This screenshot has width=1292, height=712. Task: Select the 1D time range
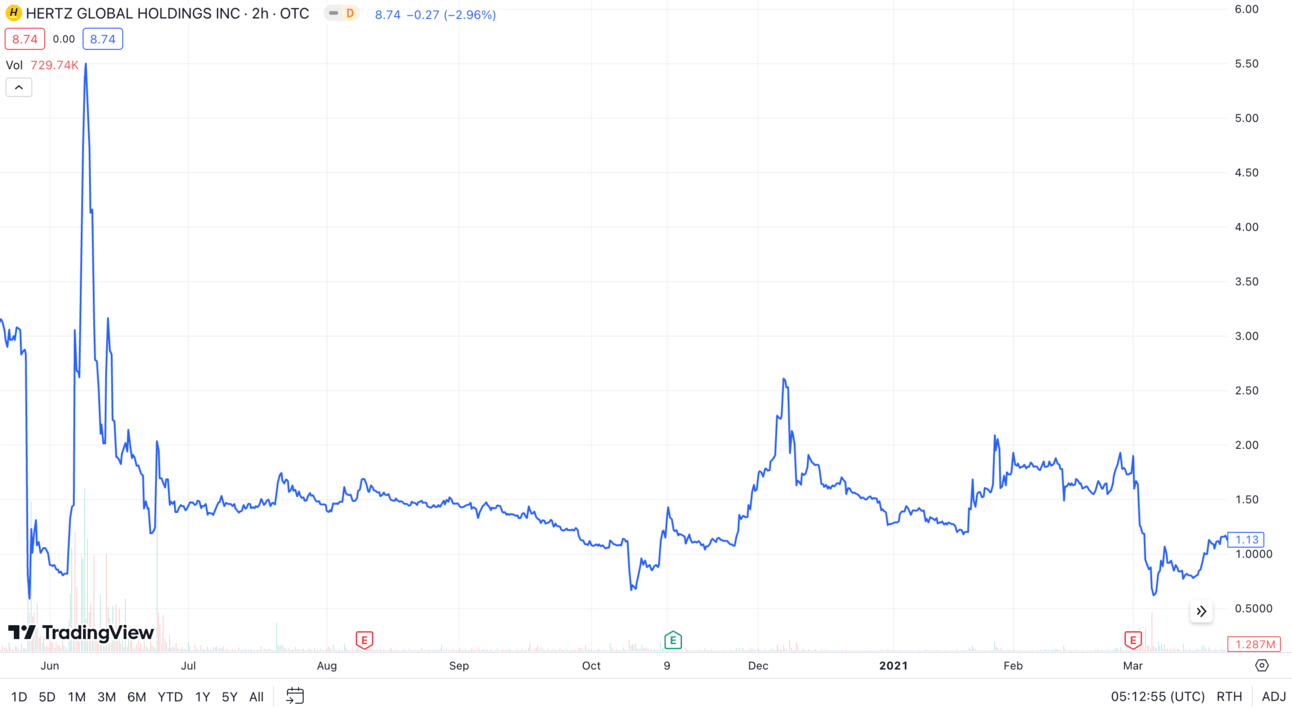19,697
